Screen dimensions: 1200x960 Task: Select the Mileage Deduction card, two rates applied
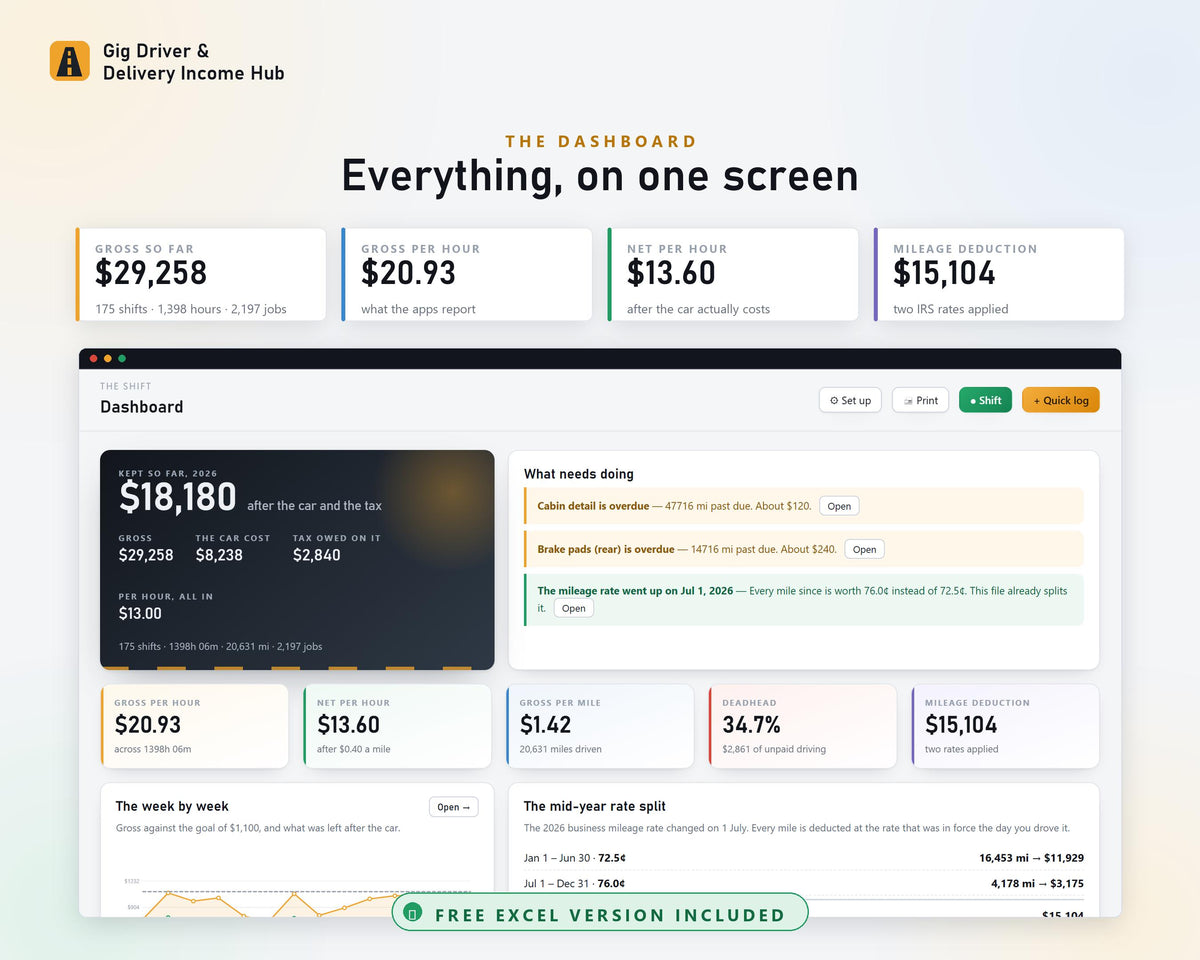pyautogui.click(x=1005, y=726)
